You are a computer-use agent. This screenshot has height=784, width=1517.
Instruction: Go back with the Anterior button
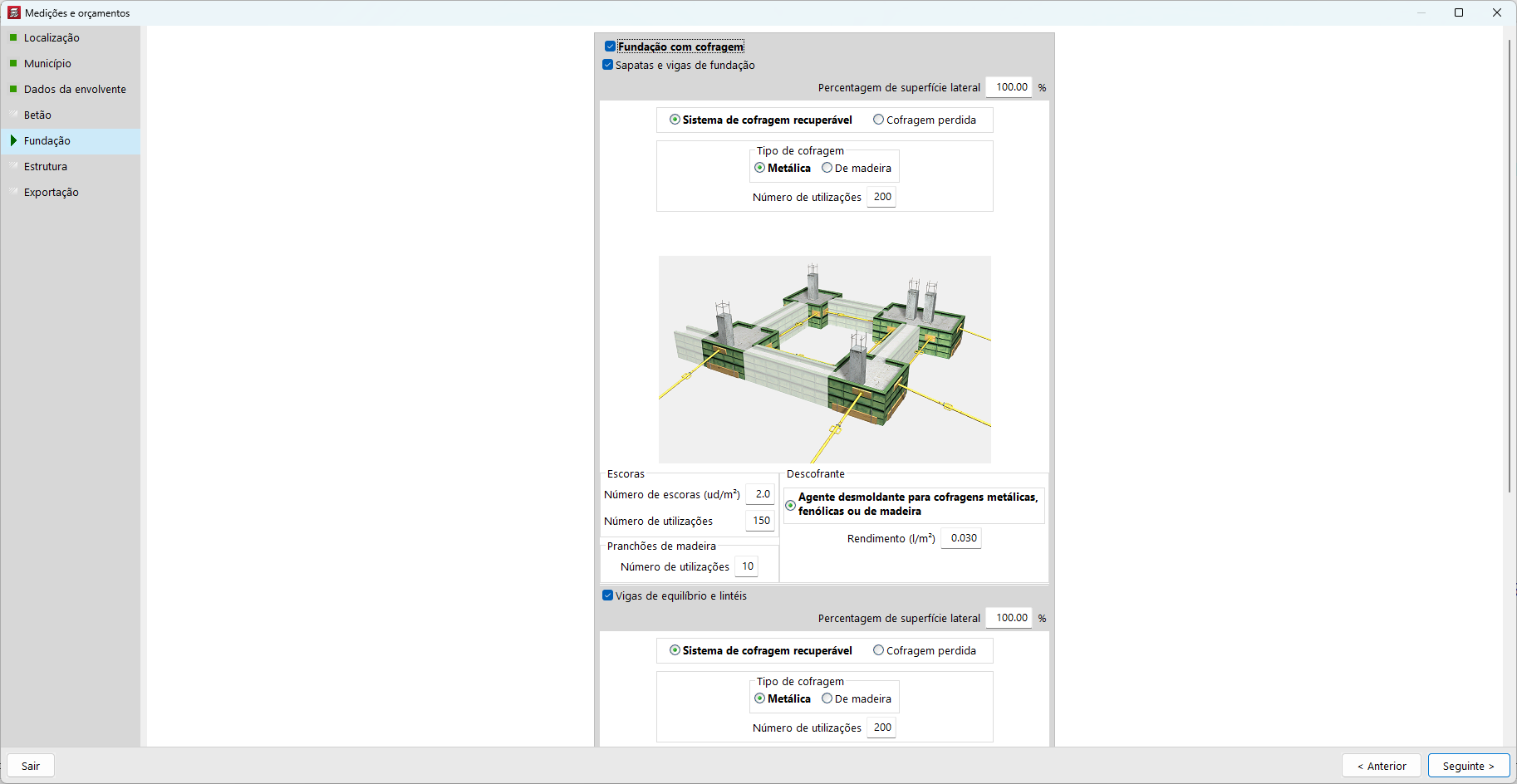tap(1382, 766)
